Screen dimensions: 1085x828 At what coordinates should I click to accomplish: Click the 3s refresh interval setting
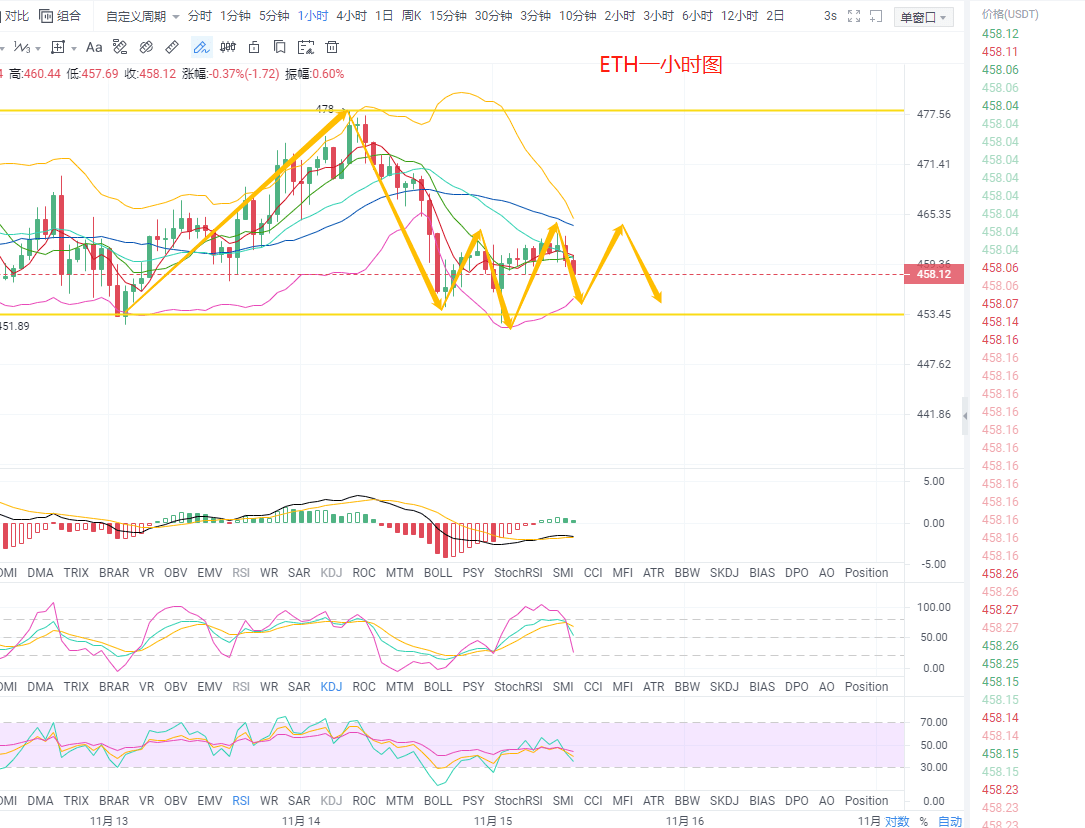pos(830,16)
